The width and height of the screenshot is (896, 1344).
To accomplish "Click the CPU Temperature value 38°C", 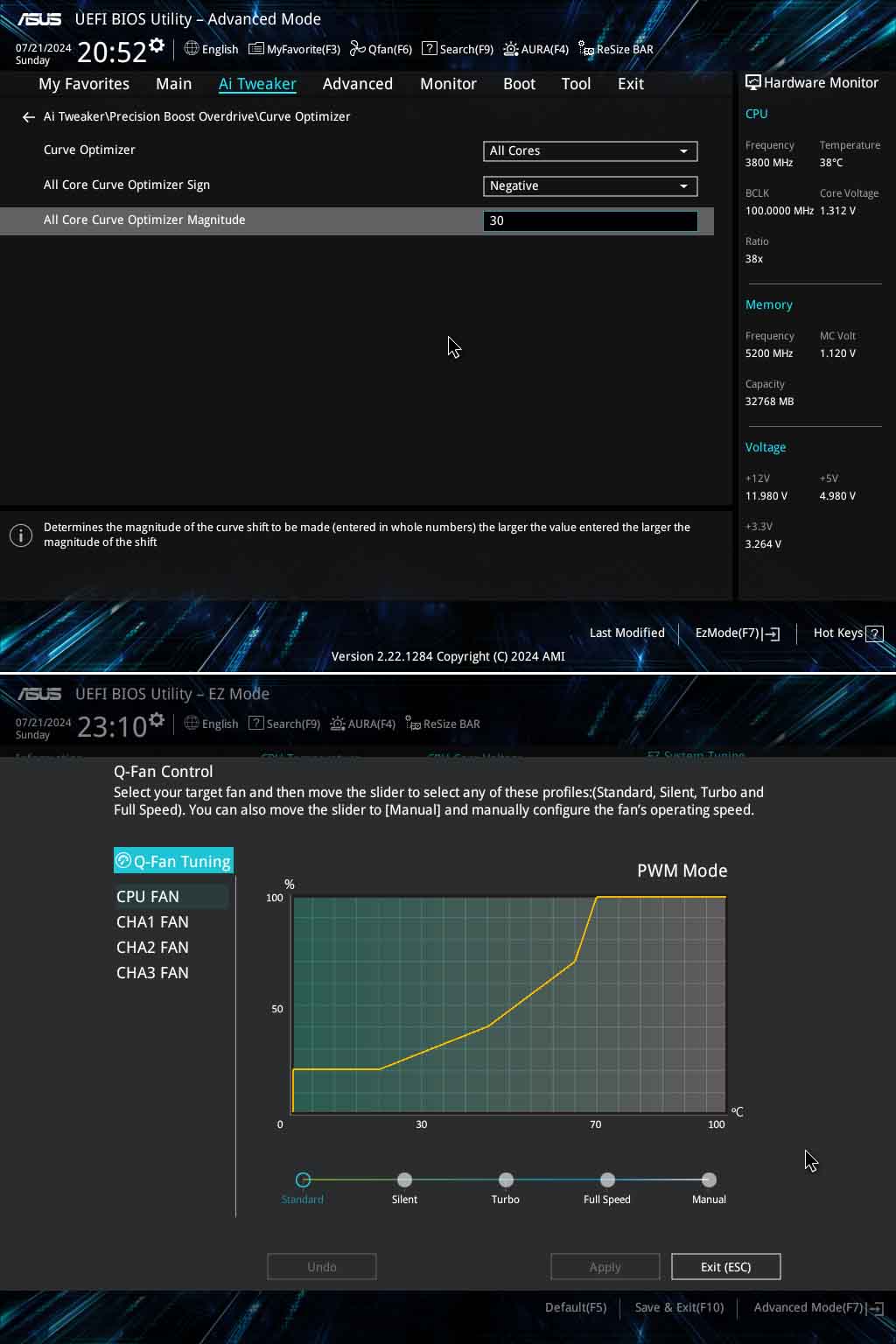I will pyautogui.click(x=831, y=163).
